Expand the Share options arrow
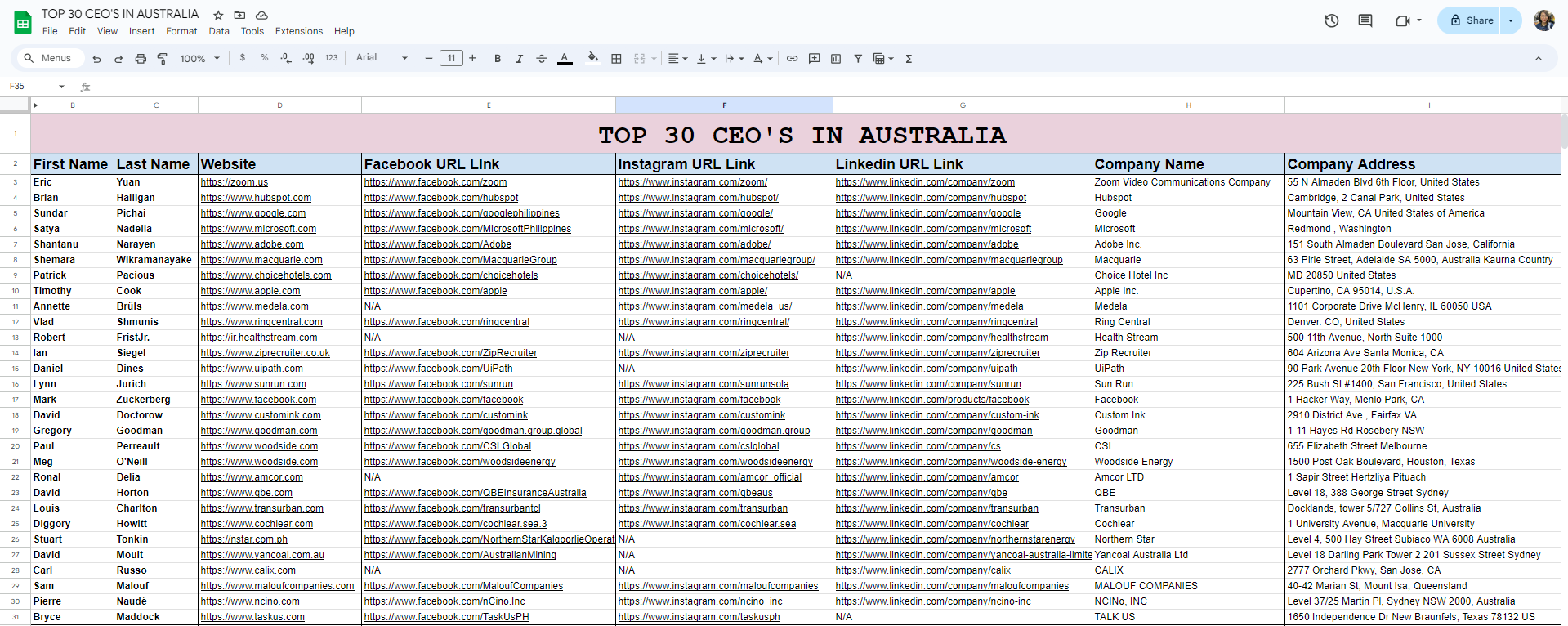This screenshot has width=1568, height=626. (1511, 20)
